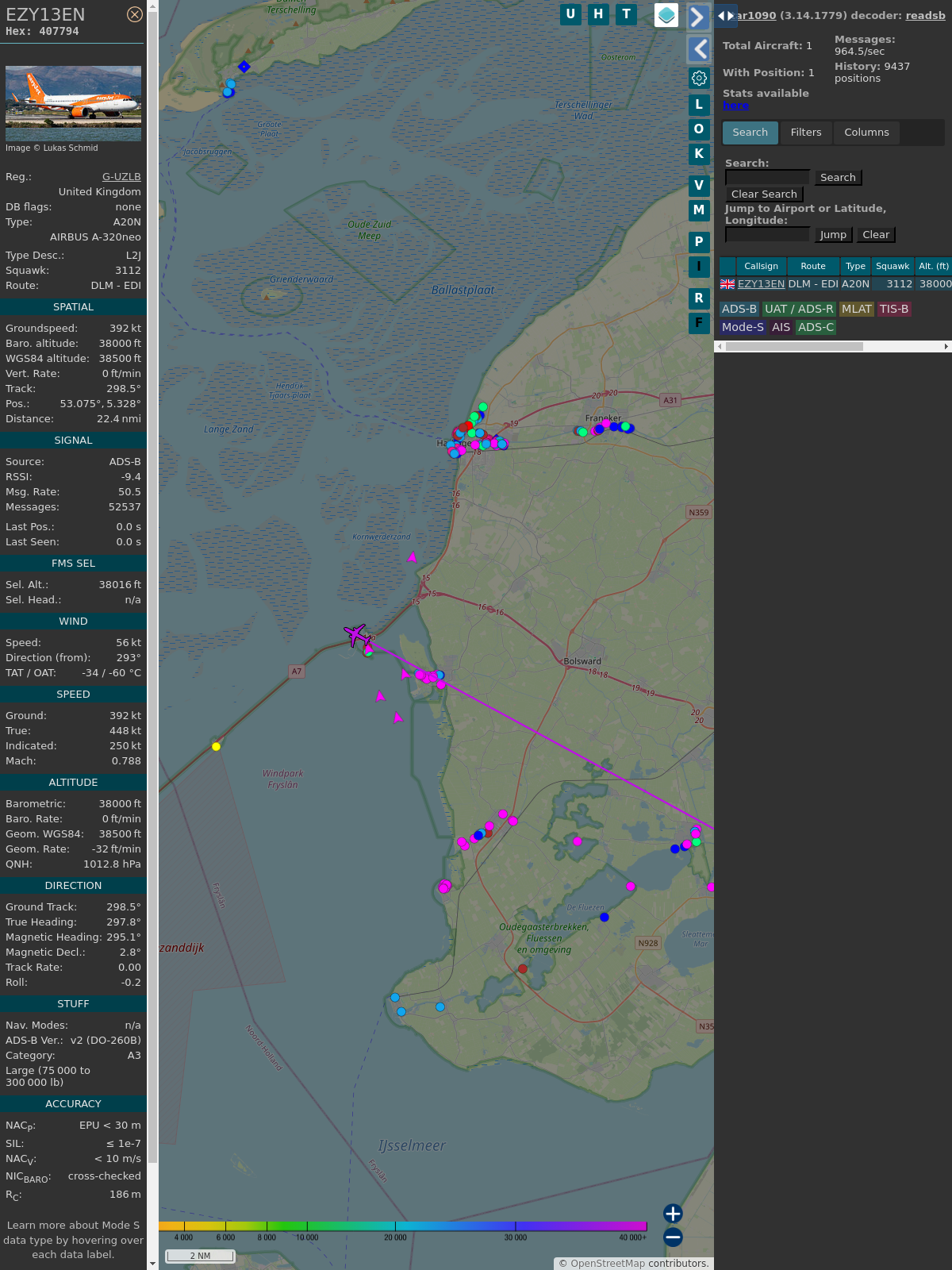Sort the table by Callsign column header
Viewport: 952px width, 1270px height.
[761, 267]
